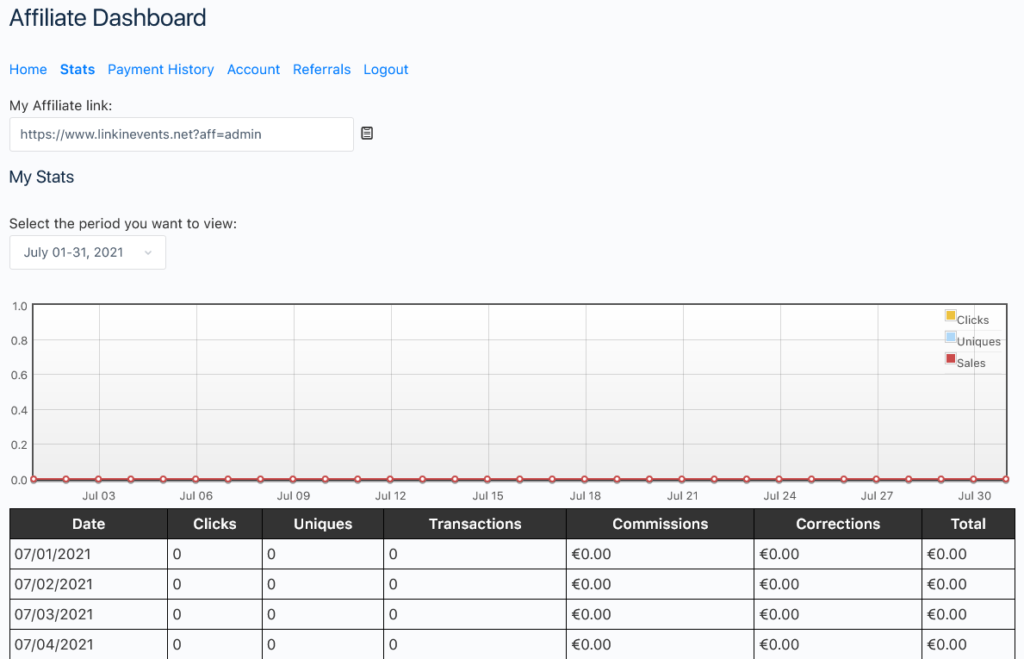Click the My Stats heading
This screenshot has width=1024, height=659.
(41, 177)
